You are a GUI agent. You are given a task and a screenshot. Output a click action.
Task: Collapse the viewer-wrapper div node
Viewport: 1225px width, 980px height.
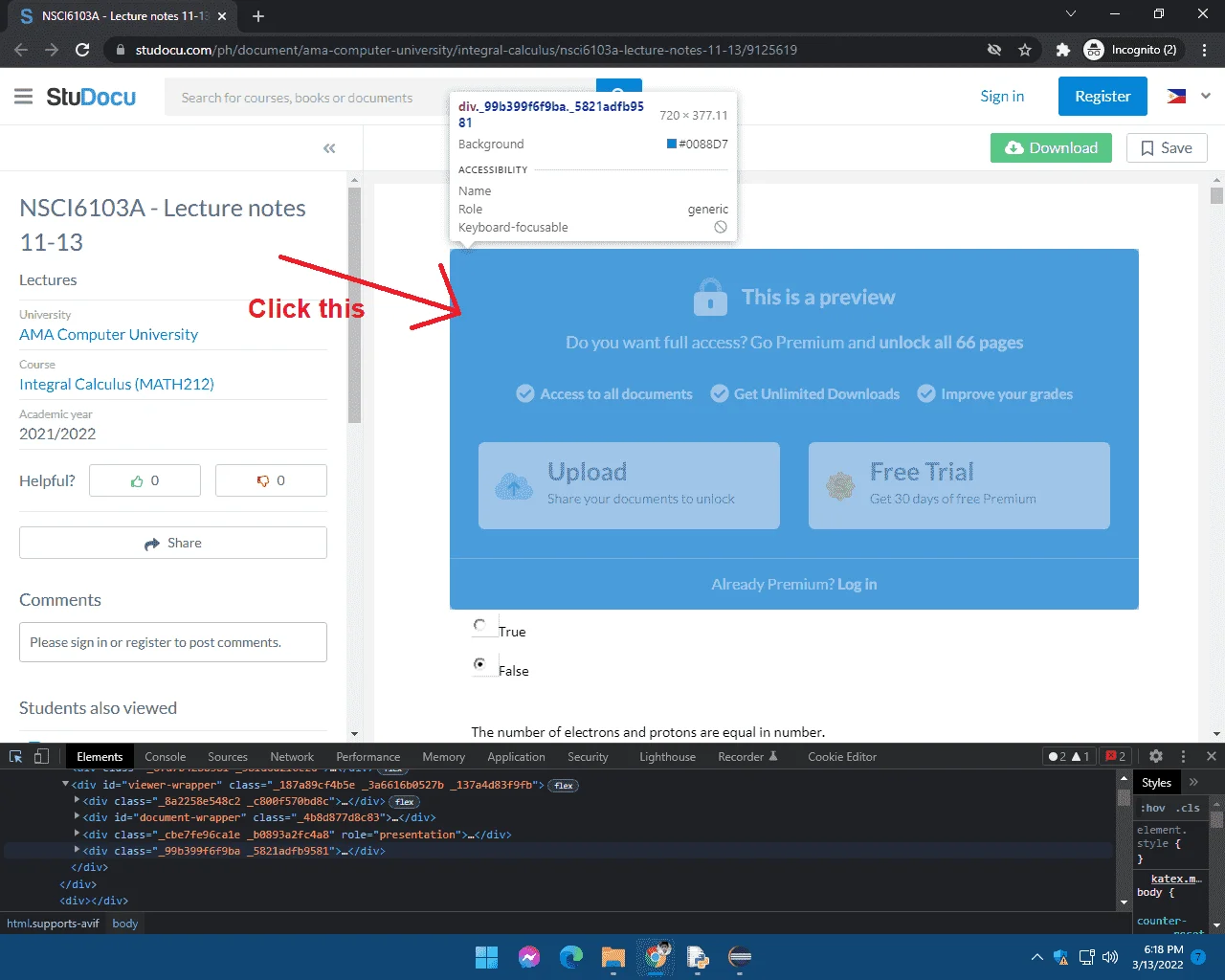coord(66,784)
